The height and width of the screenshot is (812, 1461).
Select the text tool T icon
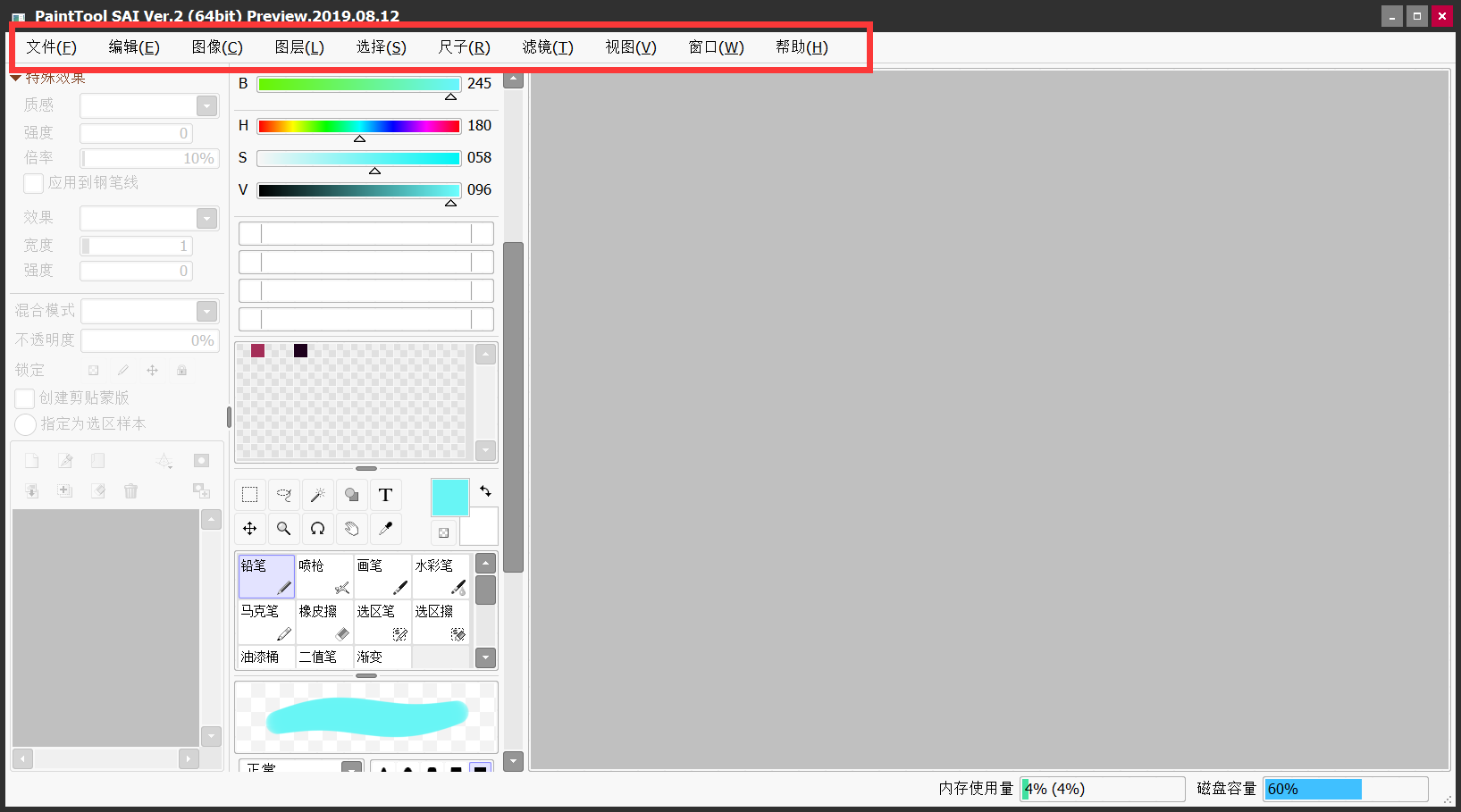point(386,495)
